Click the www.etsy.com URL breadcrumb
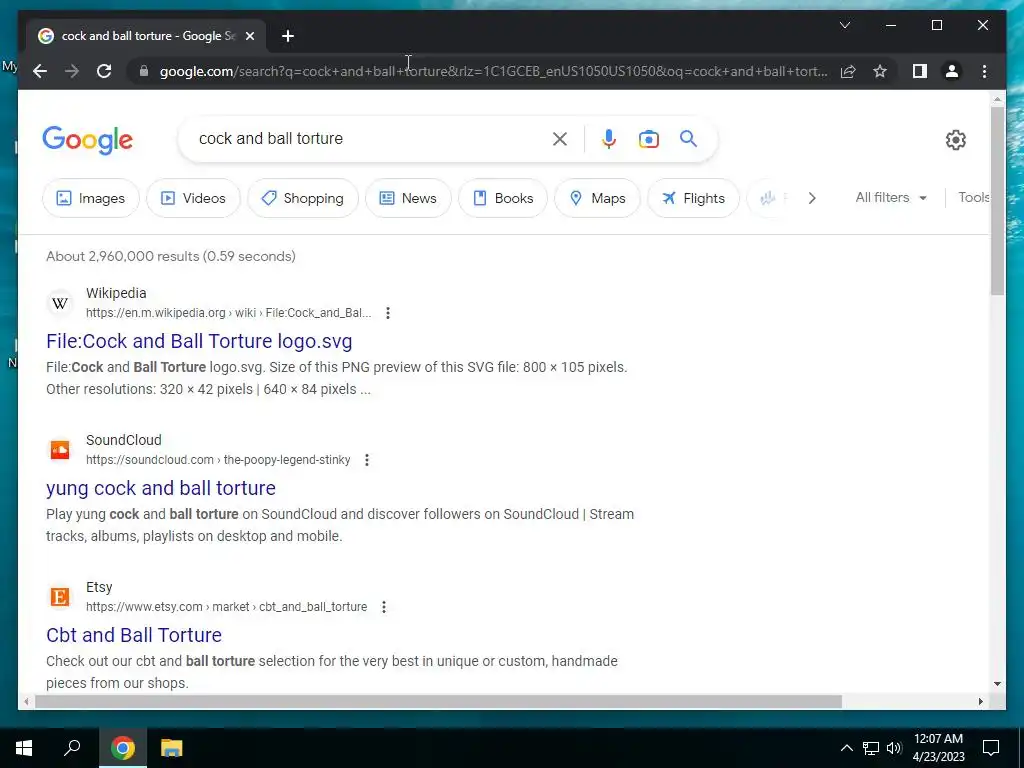This screenshot has width=1024, height=768. [227, 607]
